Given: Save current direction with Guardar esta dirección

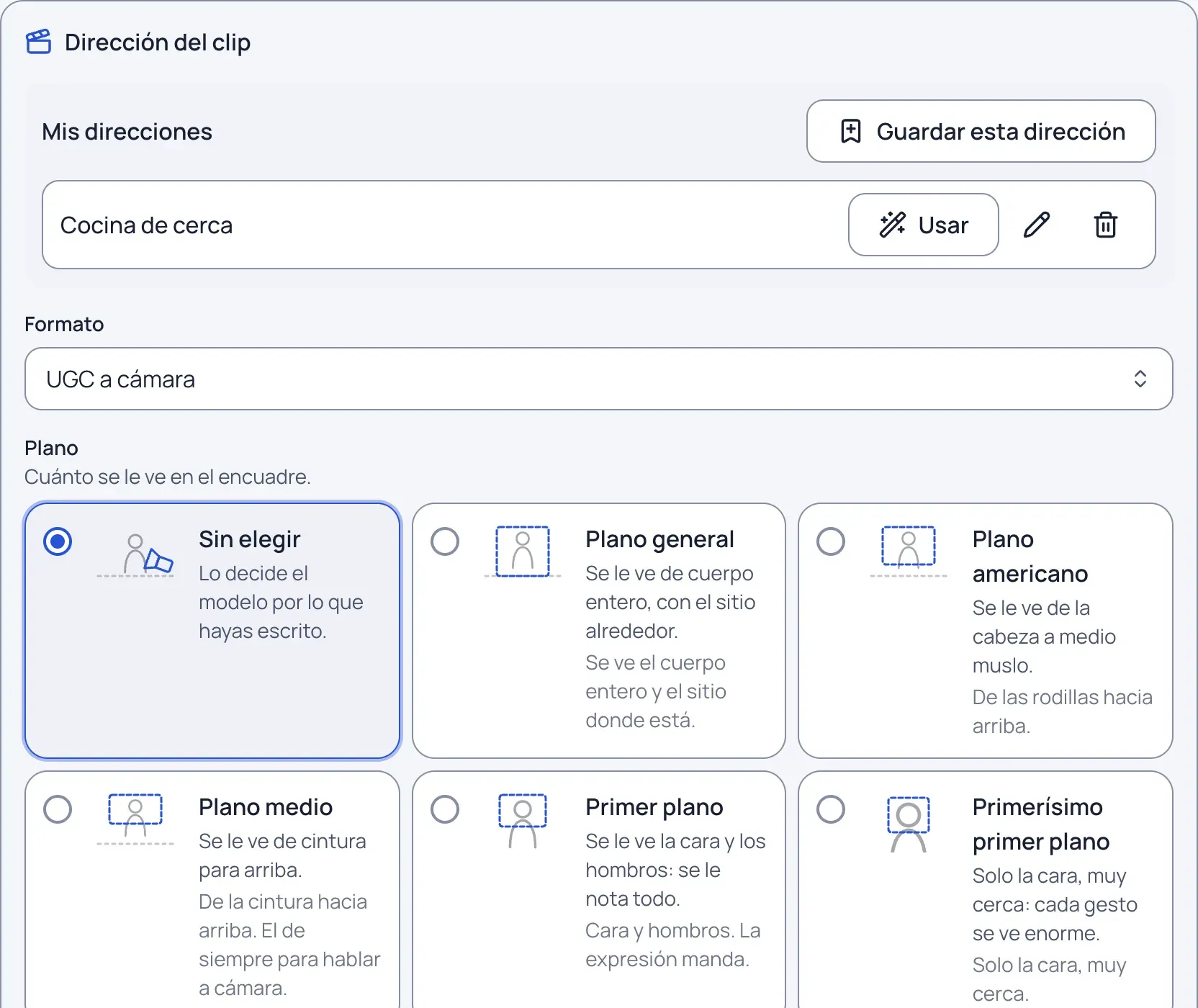Looking at the screenshot, I should [981, 131].
